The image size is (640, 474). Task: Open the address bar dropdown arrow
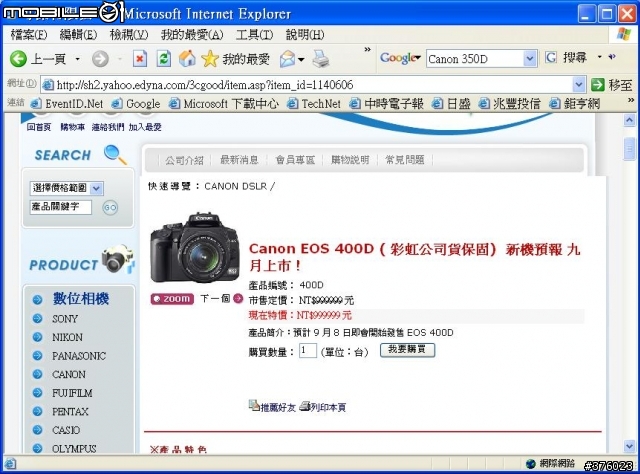tap(578, 85)
